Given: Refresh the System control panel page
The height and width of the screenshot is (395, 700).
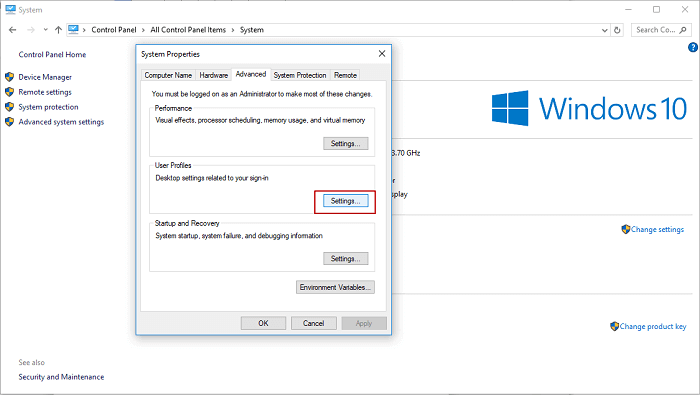Looking at the screenshot, I should pyautogui.click(x=617, y=30).
